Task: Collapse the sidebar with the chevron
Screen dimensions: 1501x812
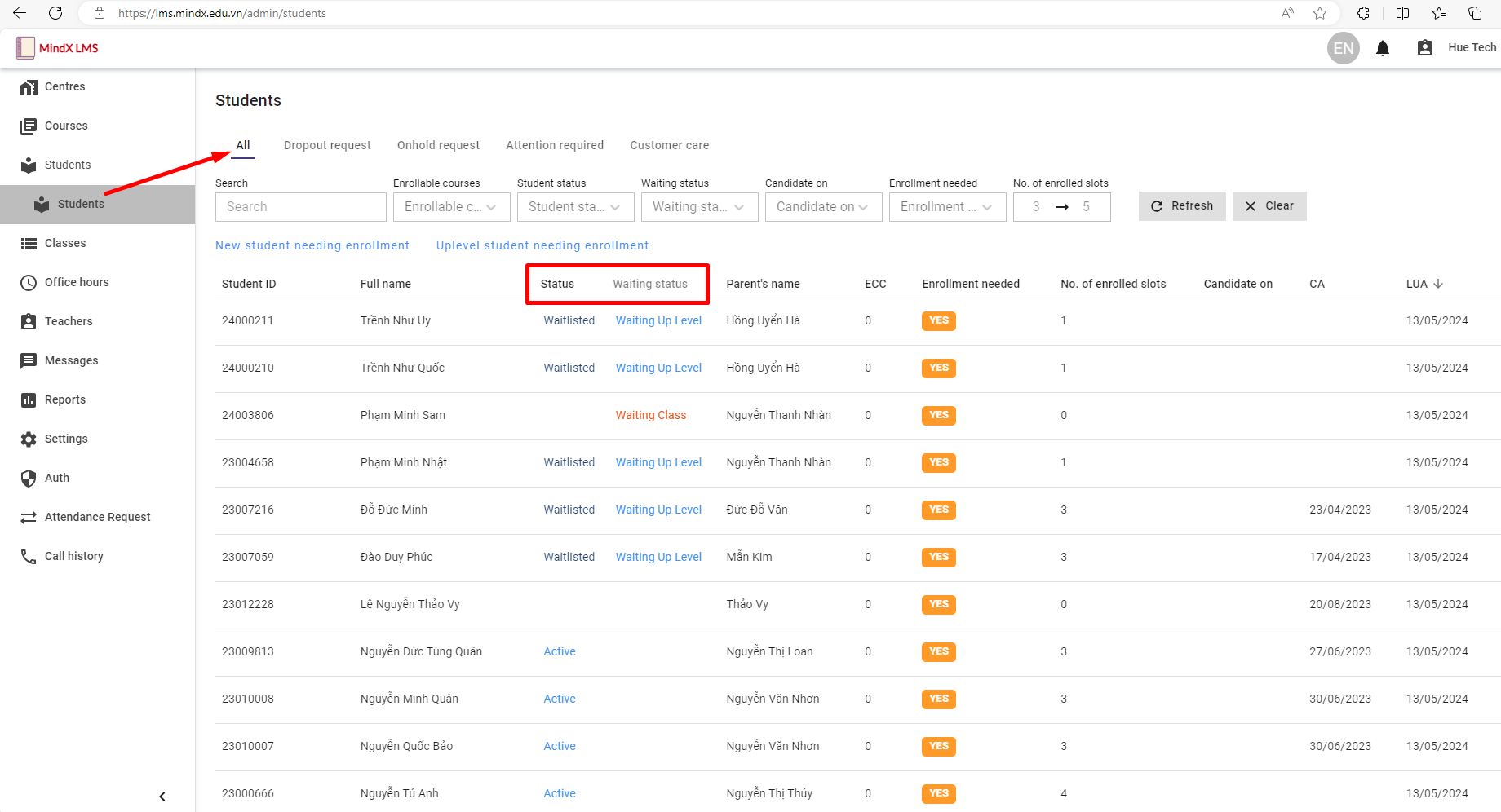Action: 162,797
